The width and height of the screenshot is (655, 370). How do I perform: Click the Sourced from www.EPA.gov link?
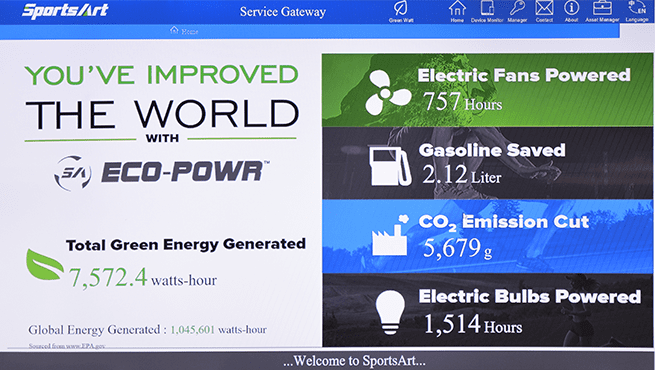(67, 346)
